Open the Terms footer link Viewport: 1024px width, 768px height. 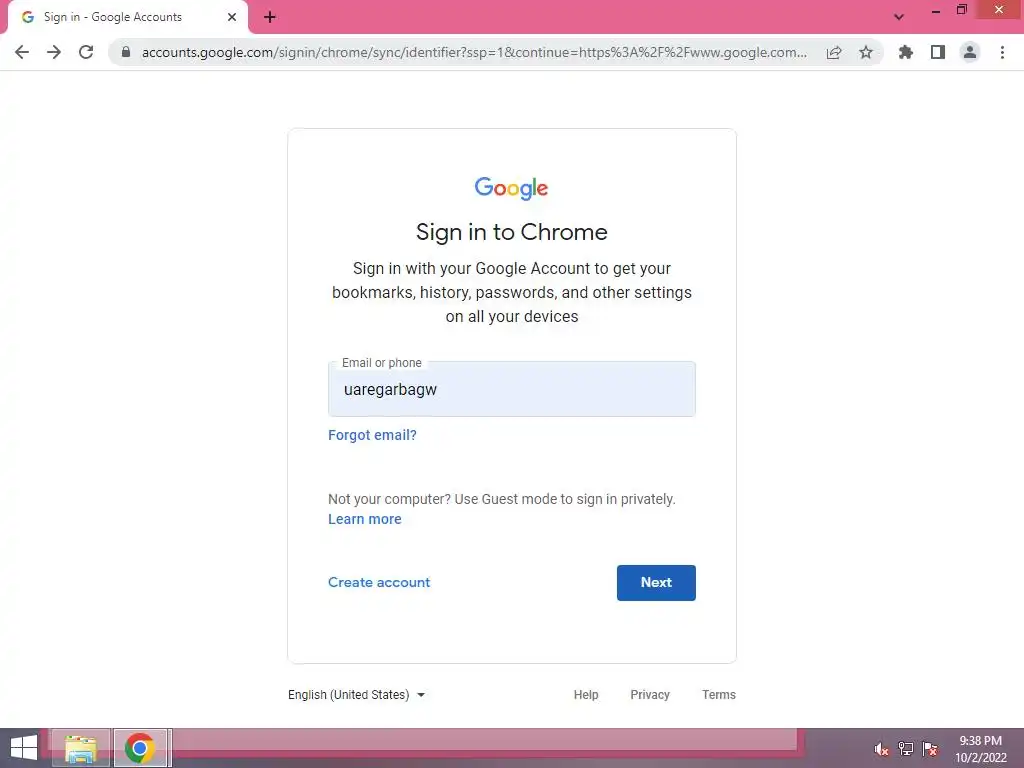pyautogui.click(x=719, y=695)
